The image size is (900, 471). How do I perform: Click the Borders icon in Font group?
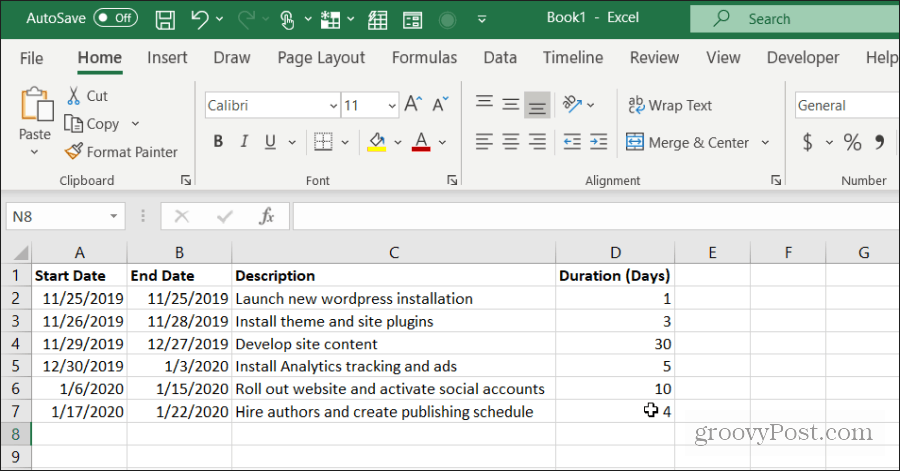point(323,142)
